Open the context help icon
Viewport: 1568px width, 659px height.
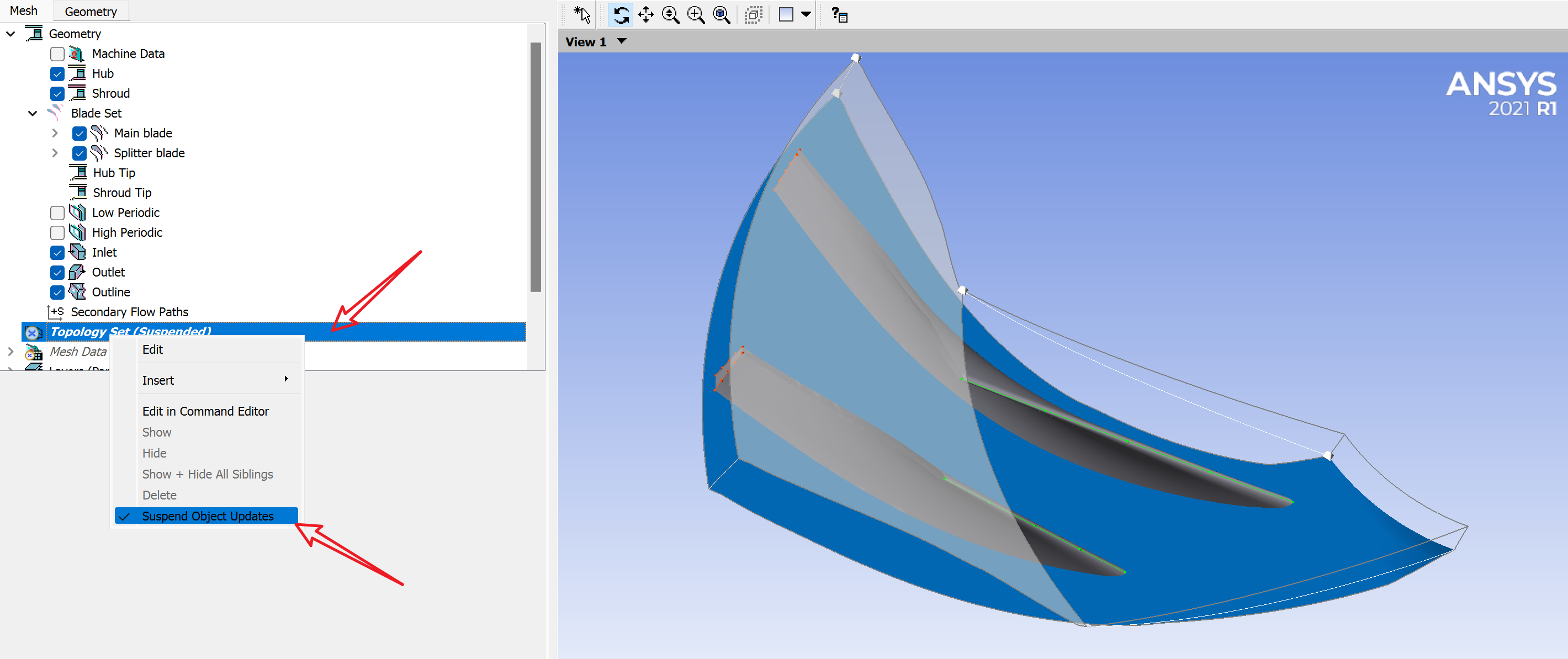[839, 14]
